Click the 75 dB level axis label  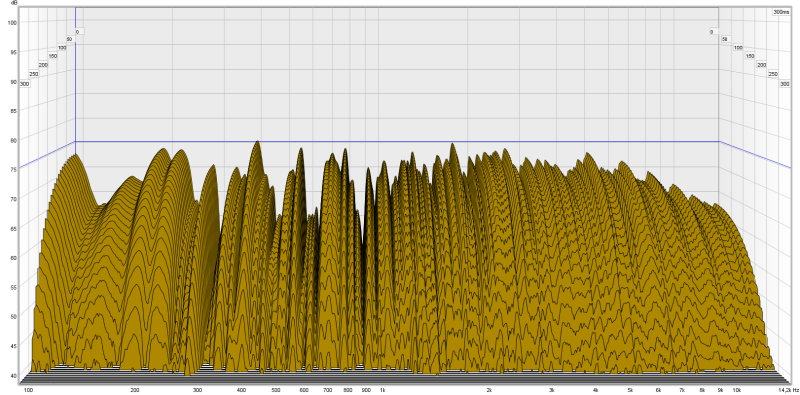pos(14,169)
